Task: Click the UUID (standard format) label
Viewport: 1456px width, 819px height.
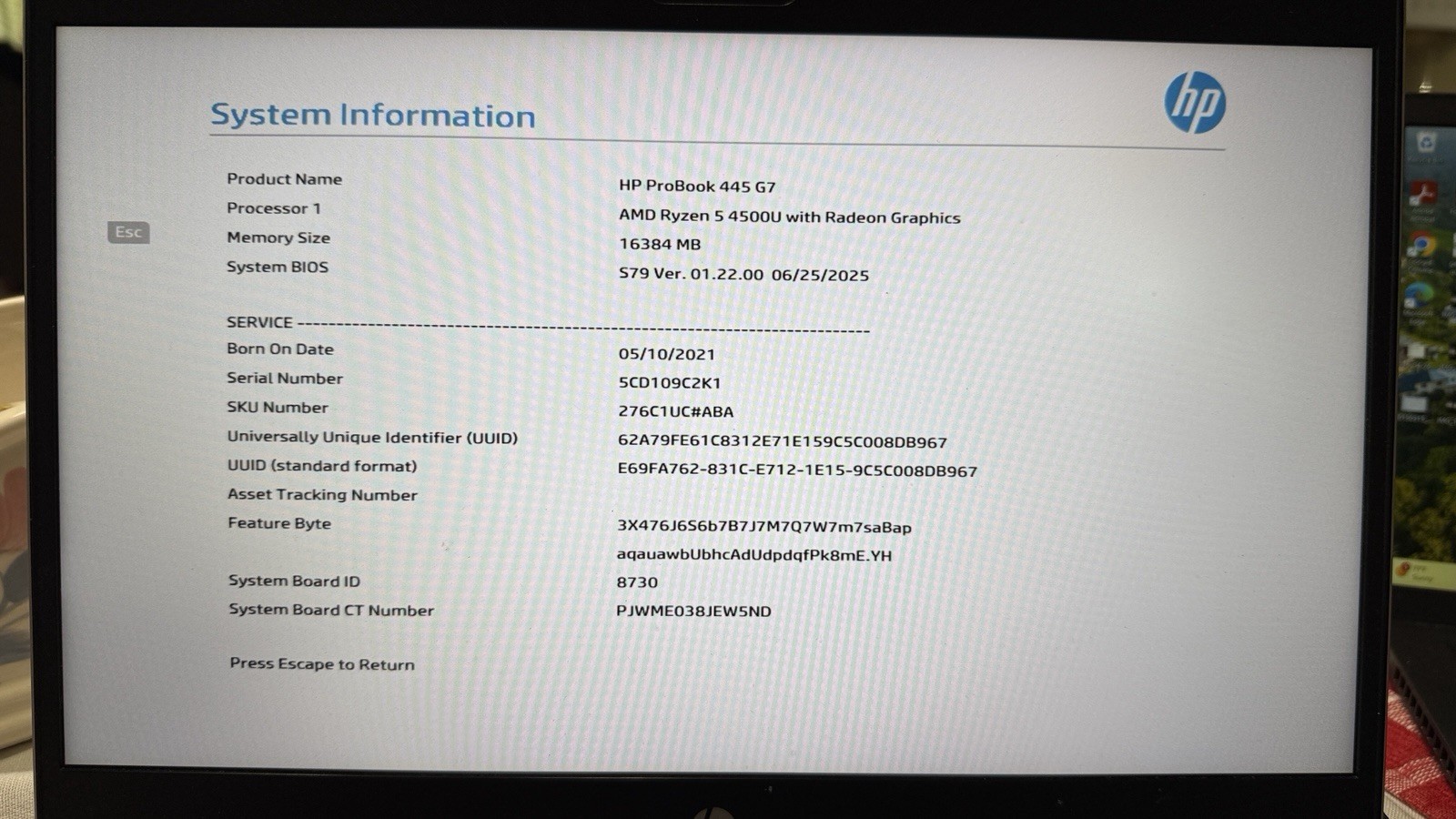Action: (x=322, y=466)
